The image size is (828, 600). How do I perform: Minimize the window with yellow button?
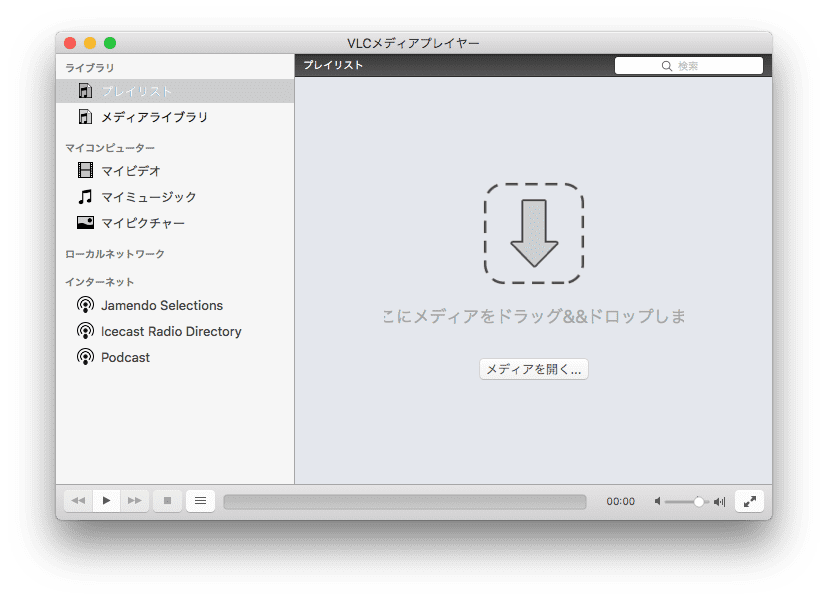point(90,43)
